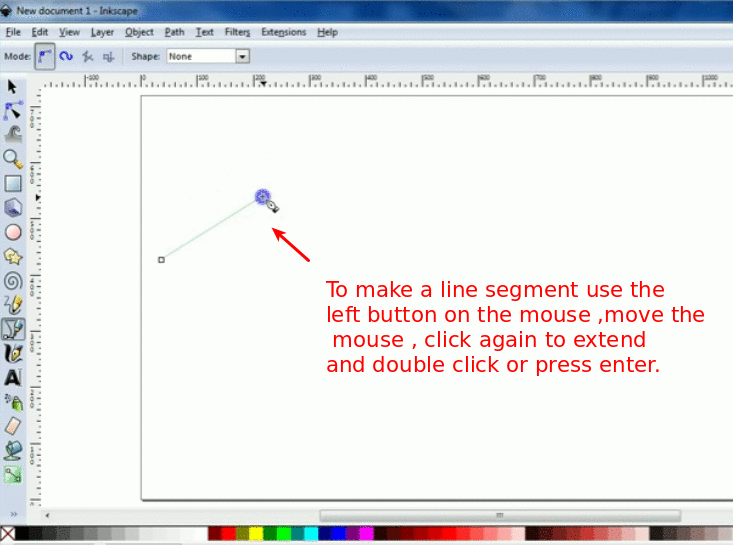Screen dimensions: 733x545
Task: Open the Filters menu
Action: (237, 32)
